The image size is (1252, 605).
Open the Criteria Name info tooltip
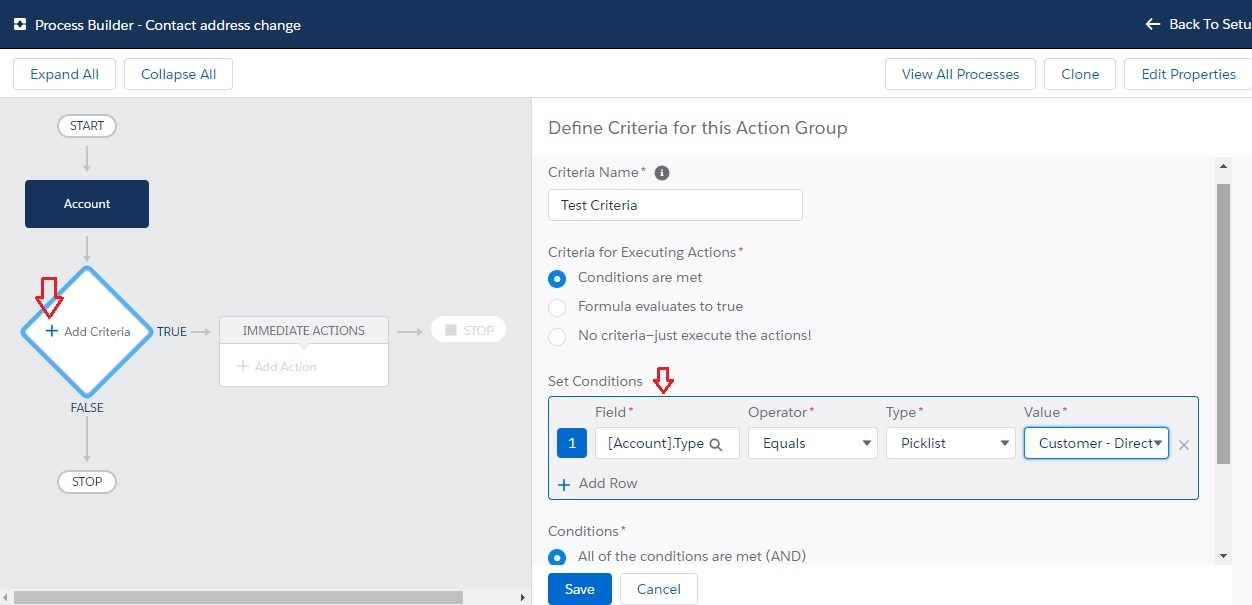point(661,172)
